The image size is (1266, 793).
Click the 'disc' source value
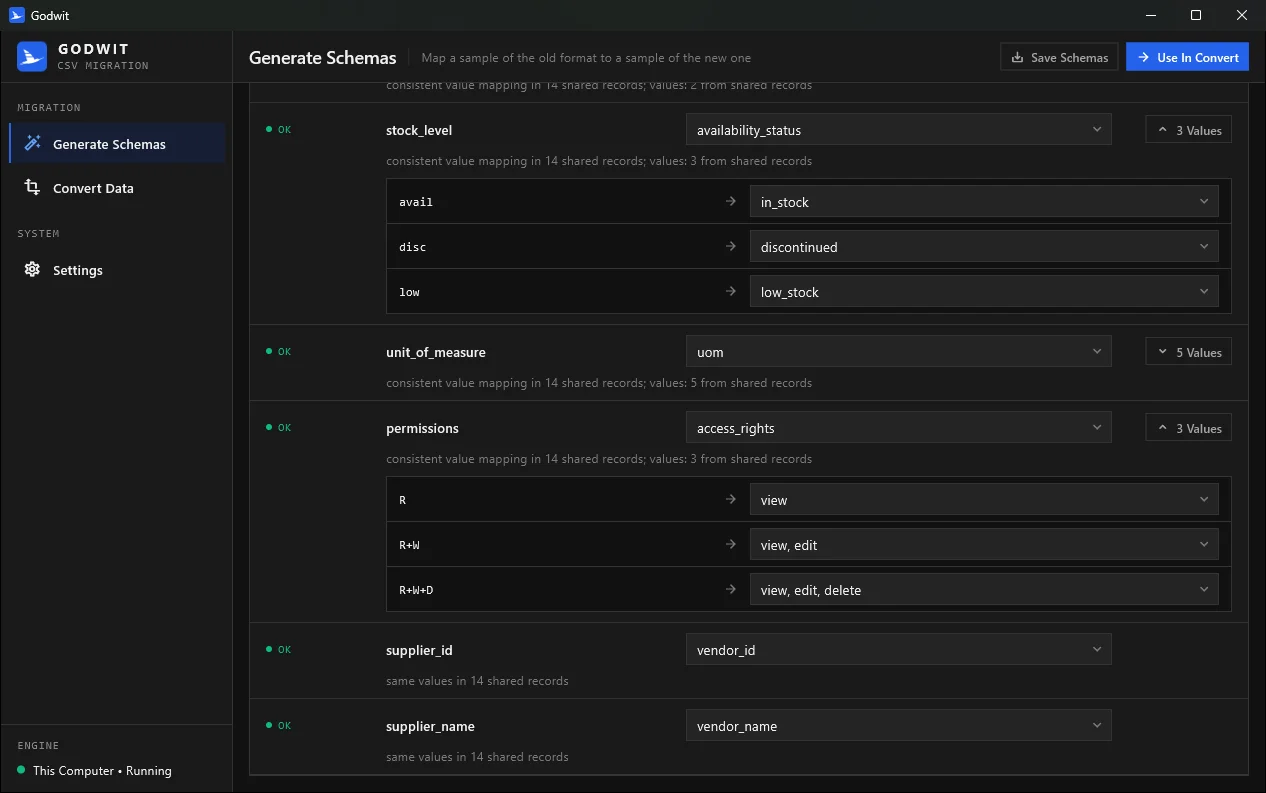(x=412, y=247)
